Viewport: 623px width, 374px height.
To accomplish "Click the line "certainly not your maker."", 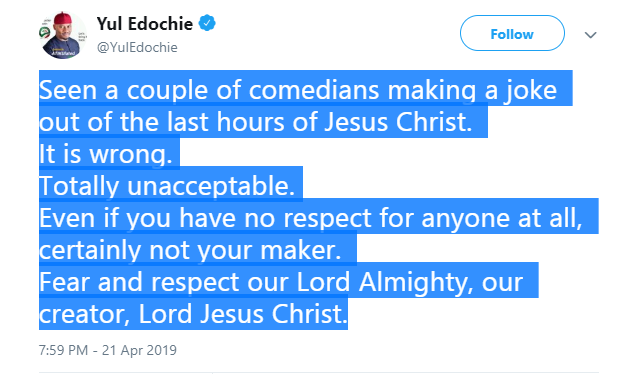I will click(x=190, y=250).
